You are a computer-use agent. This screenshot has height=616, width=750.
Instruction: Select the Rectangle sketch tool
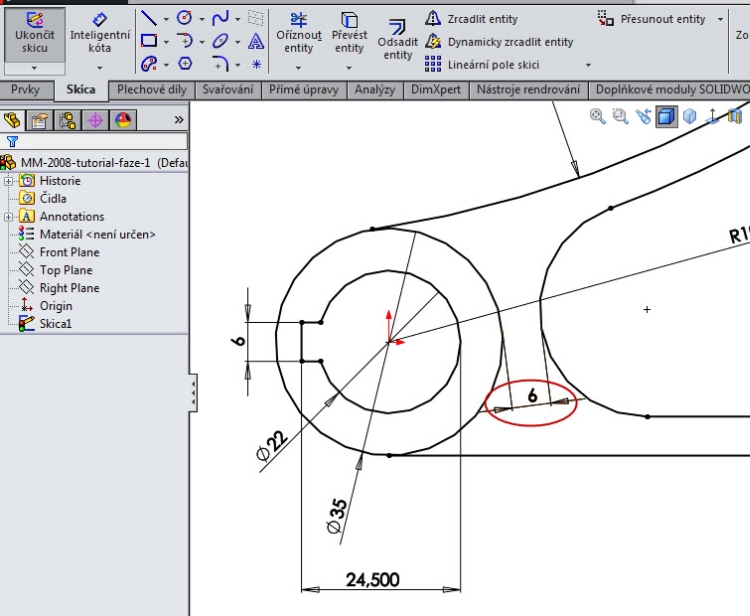point(149,41)
